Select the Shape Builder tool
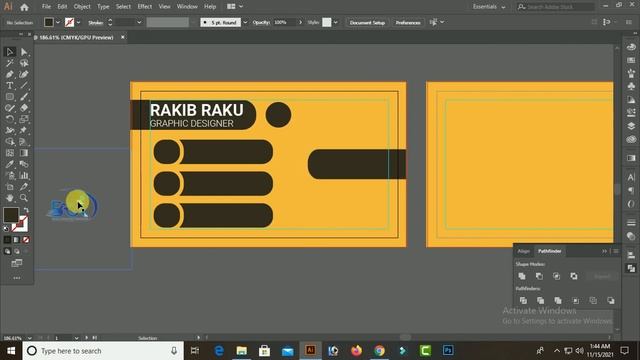This screenshot has width=640, height=360. coord(10,142)
